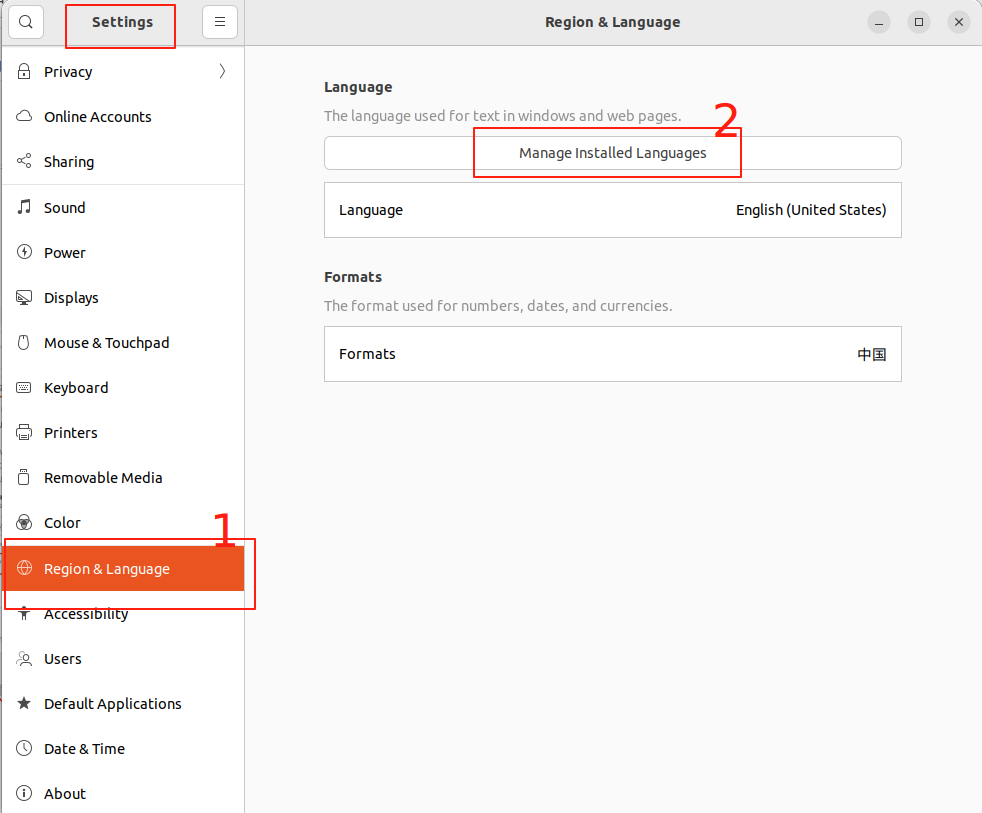Click the Users person icon
982x813 pixels.
pyautogui.click(x=24, y=659)
